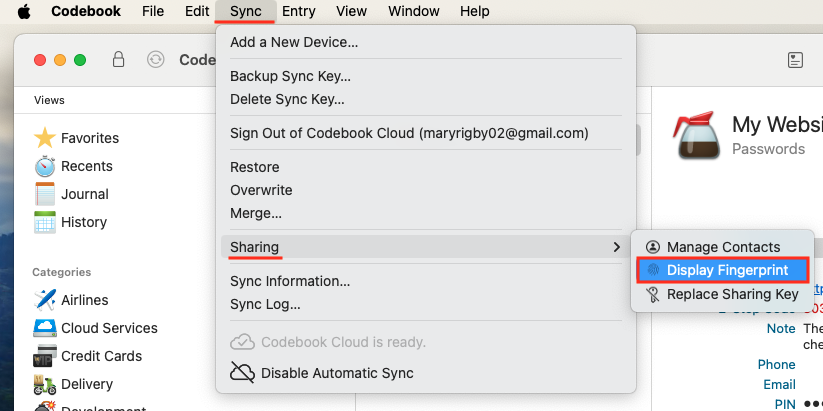The height and width of the screenshot is (411, 823).
Task: Click the lock icon in toolbar
Action: tap(119, 59)
